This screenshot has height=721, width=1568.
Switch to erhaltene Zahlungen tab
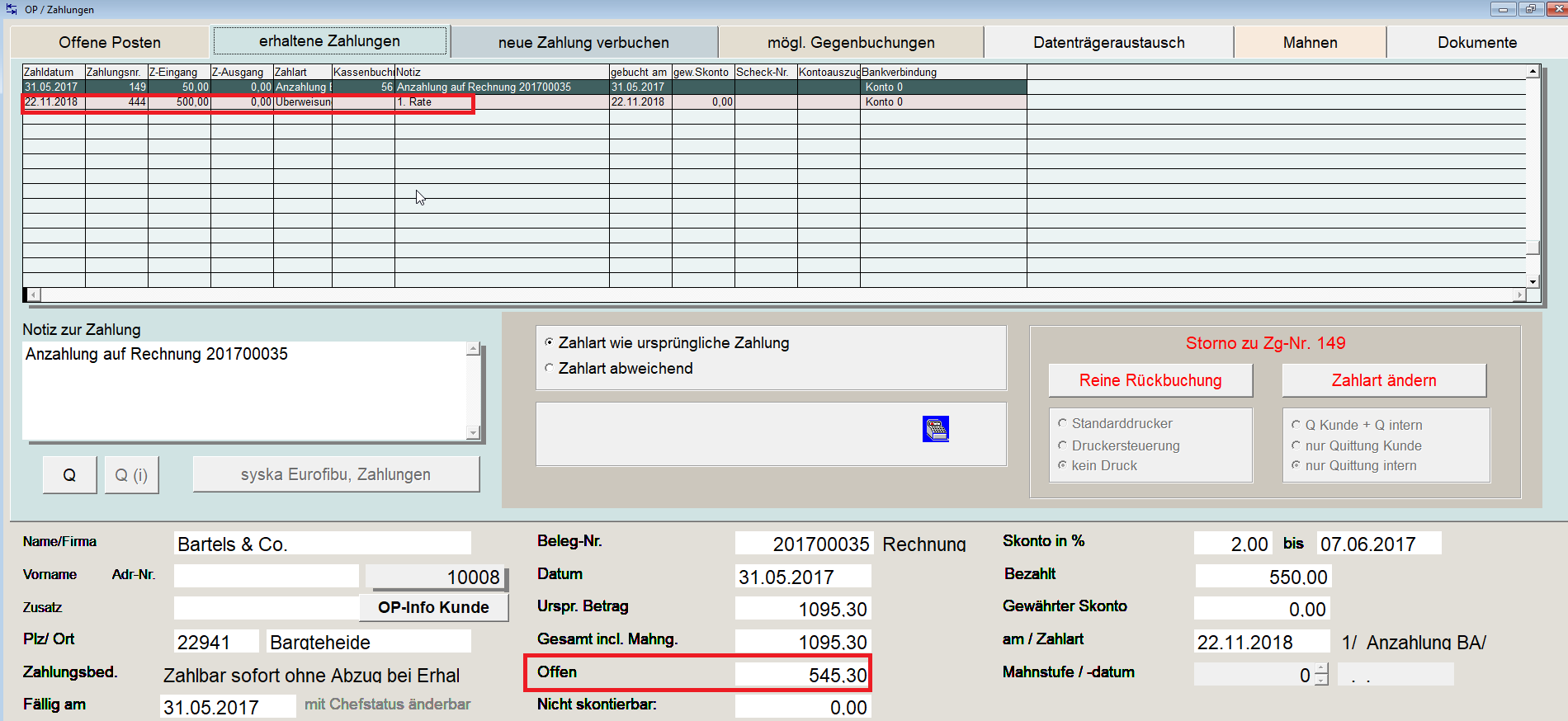pyautogui.click(x=330, y=41)
